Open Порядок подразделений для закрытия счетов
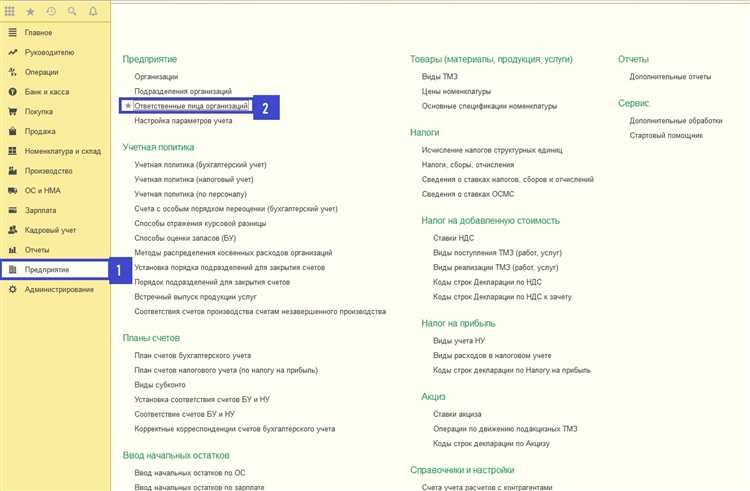The width and height of the screenshot is (750, 491). pyautogui.click(x=212, y=282)
